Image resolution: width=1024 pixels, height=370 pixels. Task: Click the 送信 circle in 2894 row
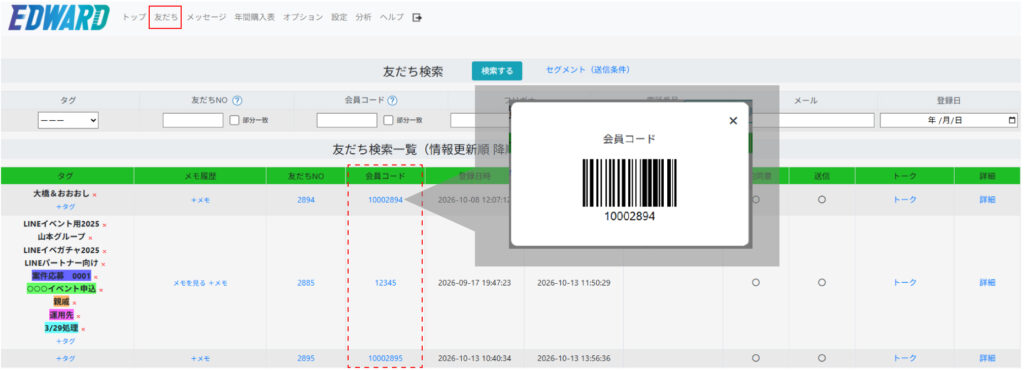(822, 200)
